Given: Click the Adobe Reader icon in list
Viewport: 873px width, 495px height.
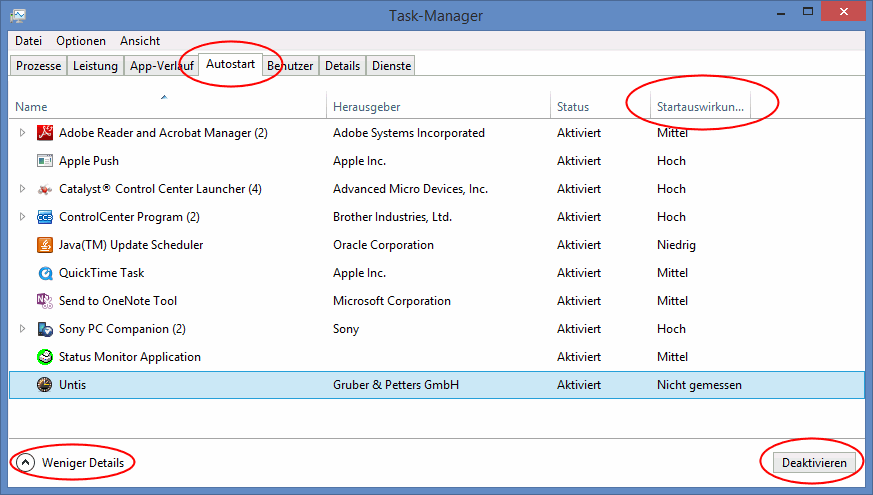Looking at the screenshot, I should pyautogui.click(x=44, y=133).
